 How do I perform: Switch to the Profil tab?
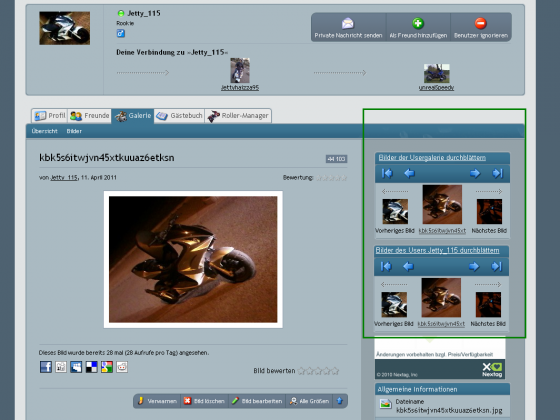point(50,116)
